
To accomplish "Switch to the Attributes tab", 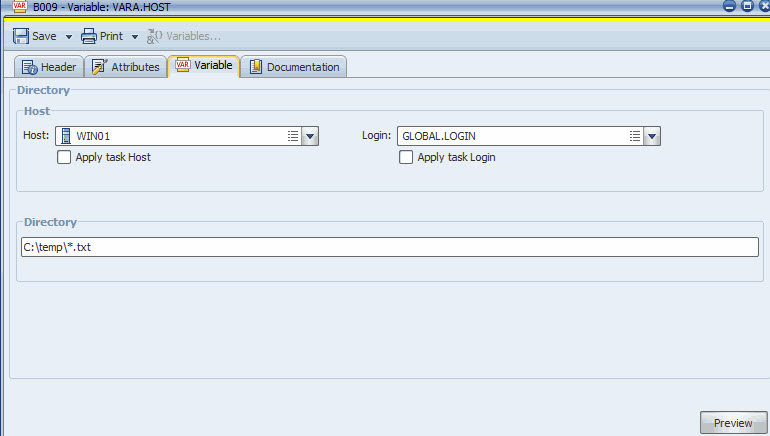I will coord(125,67).
